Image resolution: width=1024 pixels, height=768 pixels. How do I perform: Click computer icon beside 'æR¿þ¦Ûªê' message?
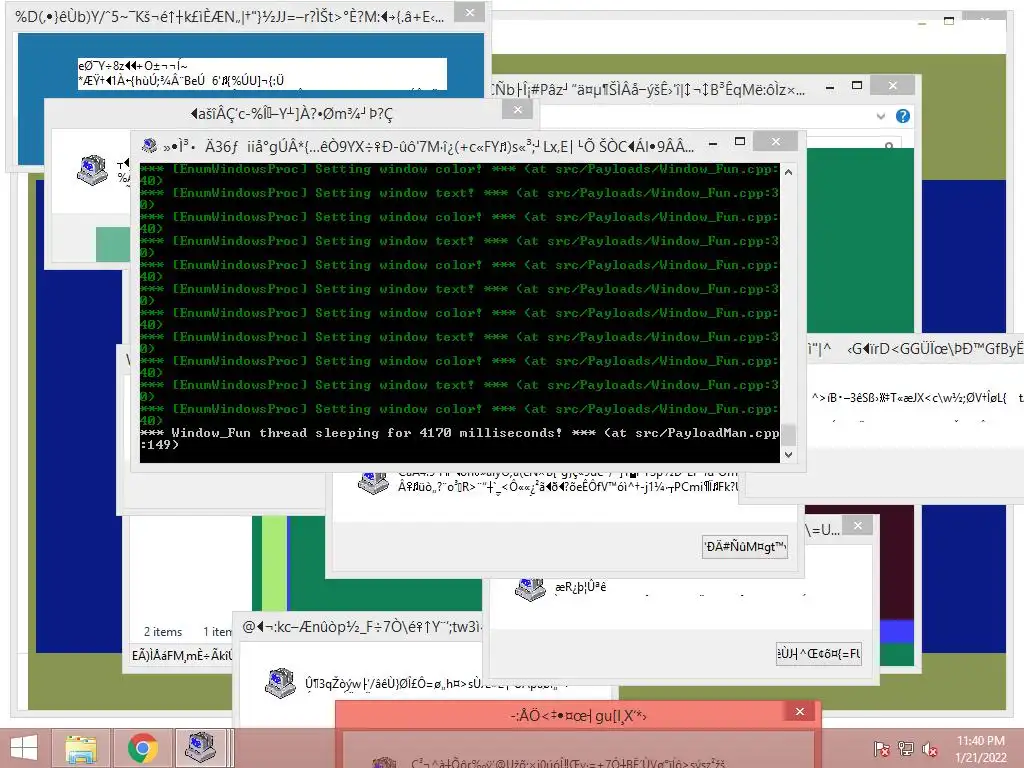coord(530,588)
